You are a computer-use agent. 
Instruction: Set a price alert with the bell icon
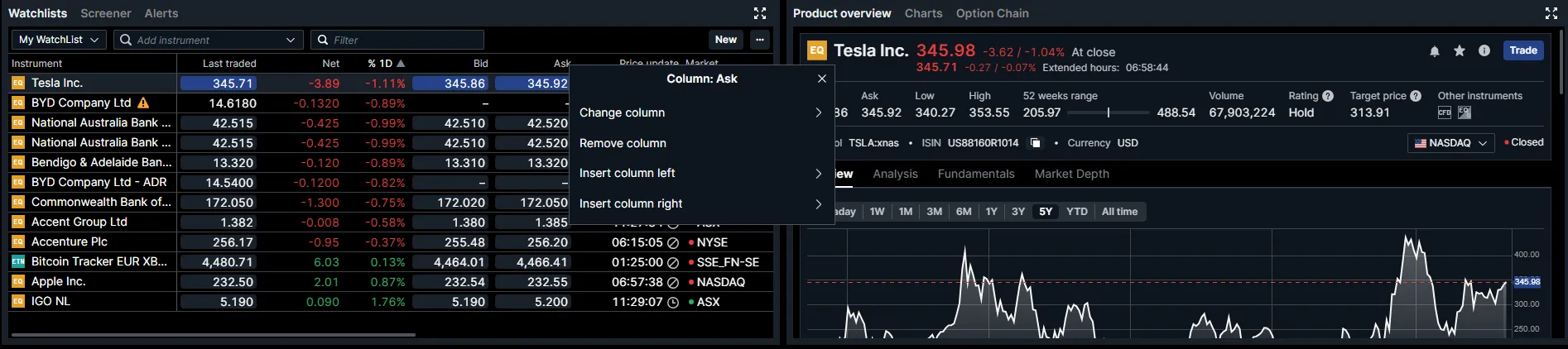[x=1435, y=51]
